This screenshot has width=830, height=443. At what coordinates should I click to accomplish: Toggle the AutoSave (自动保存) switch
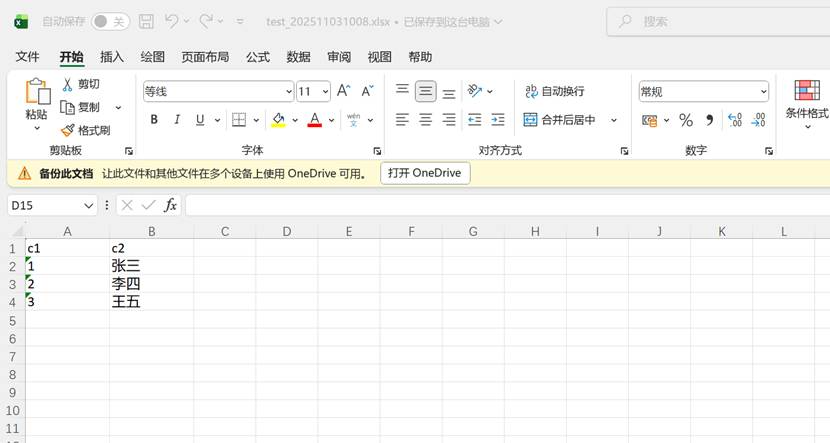coord(110,21)
